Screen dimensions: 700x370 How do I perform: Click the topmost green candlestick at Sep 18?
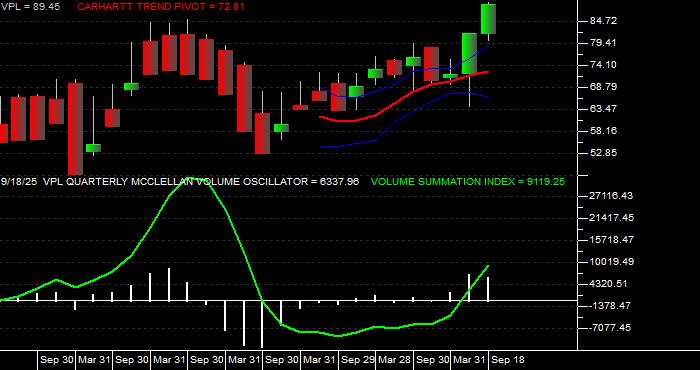(x=488, y=19)
